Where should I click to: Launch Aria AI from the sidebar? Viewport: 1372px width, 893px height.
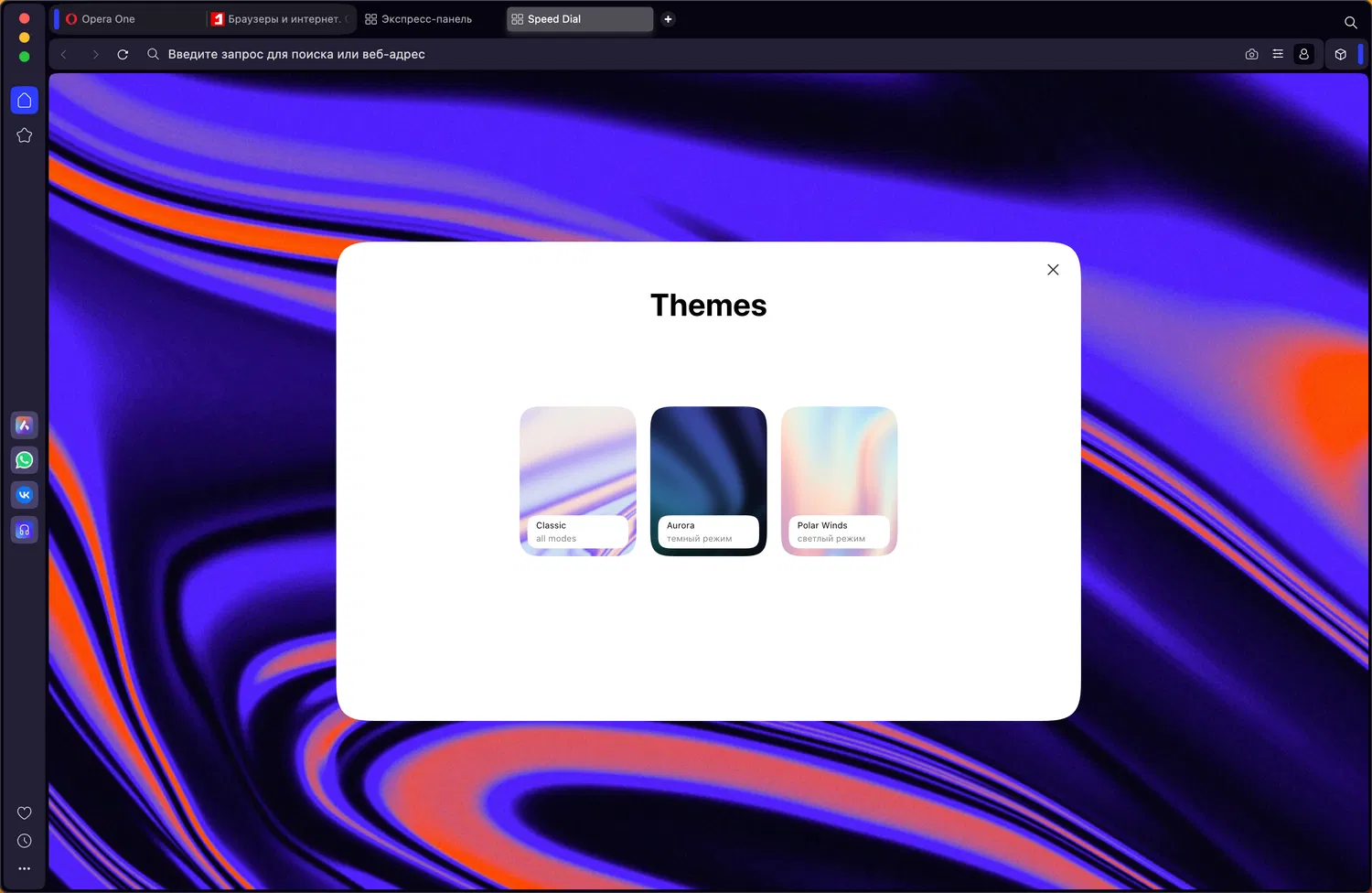click(x=25, y=425)
